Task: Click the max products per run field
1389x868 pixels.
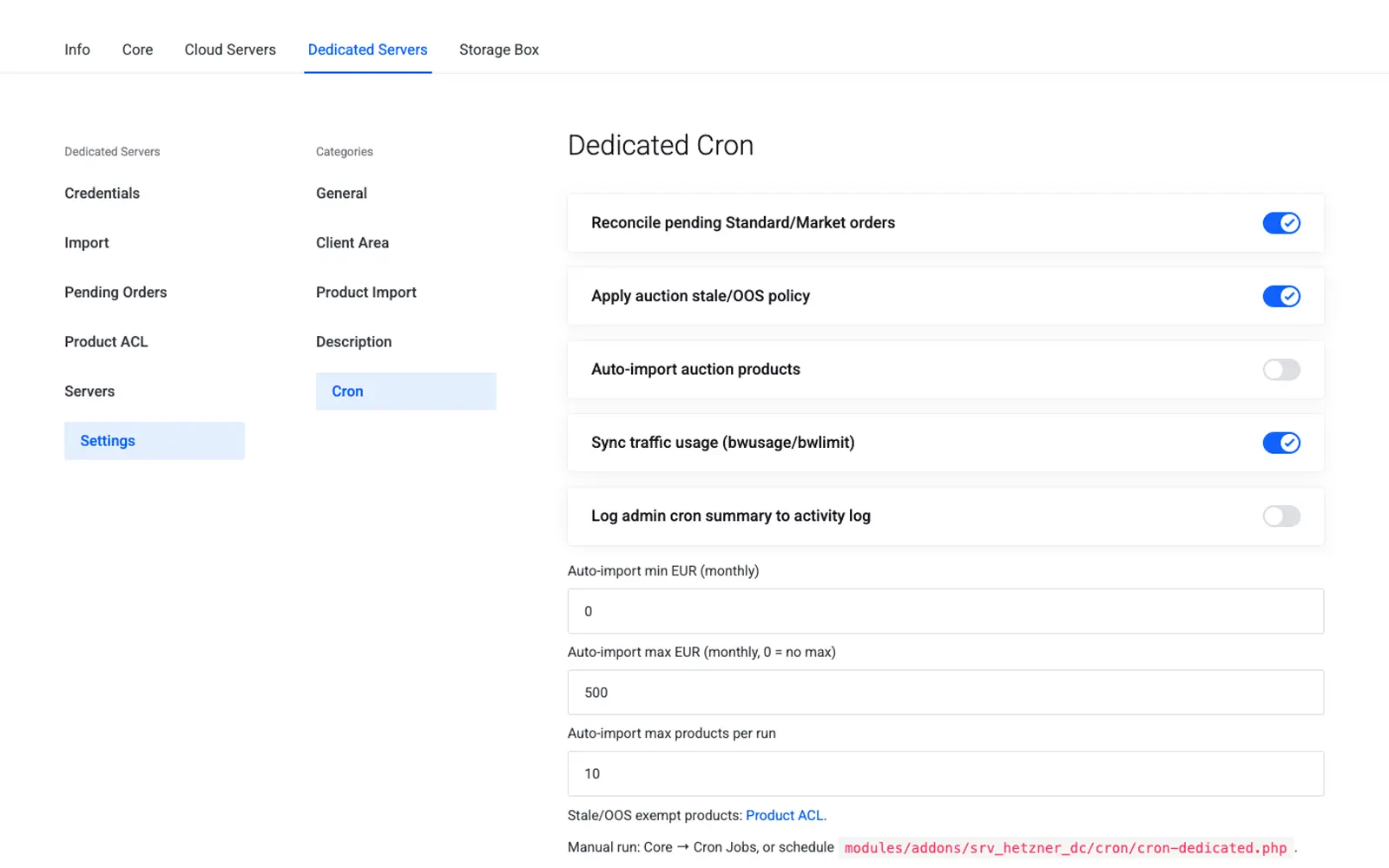Action: click(945, 773)
